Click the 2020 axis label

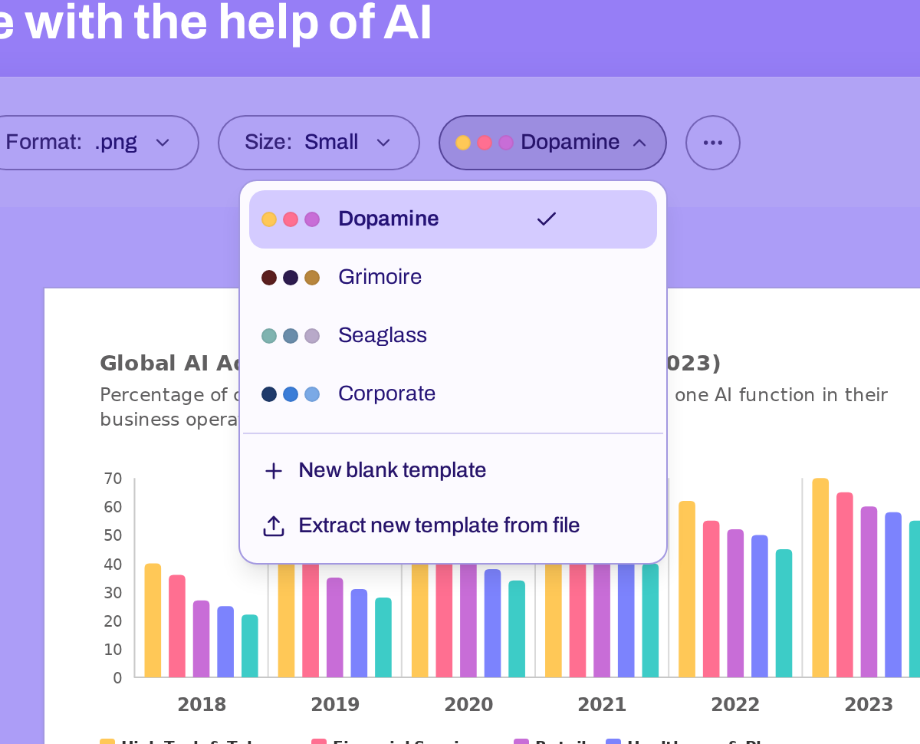(x=468, y=704)
